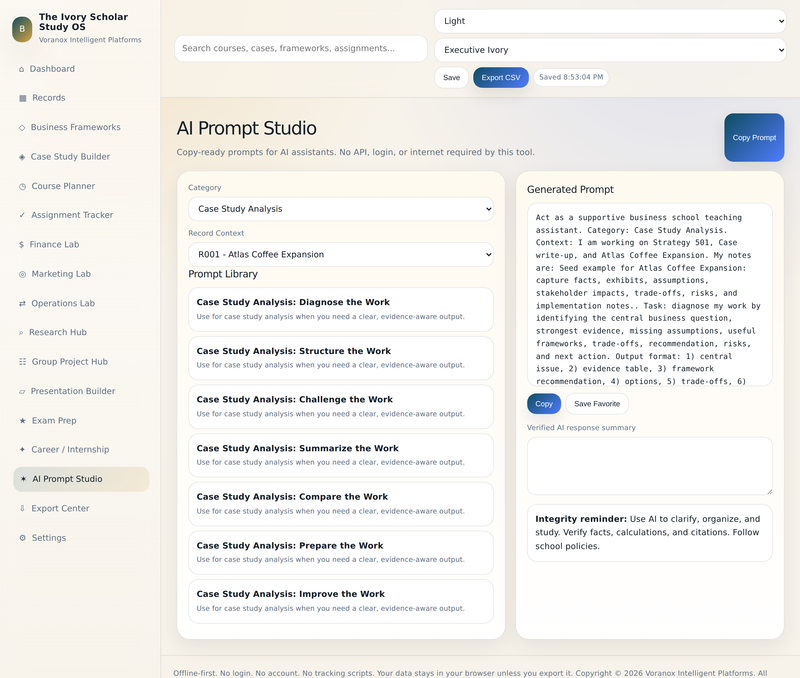Click the Business Frameworks diamond icon
This screenshot has width=800, height=678.
(22, 128)
